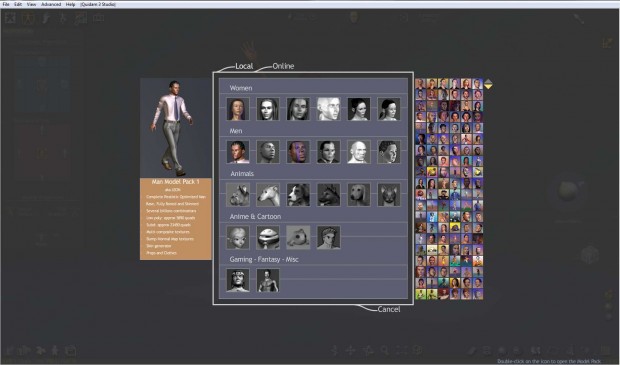Viewport: 620px width, 365px height.
Task: Select the last cat head Animals icon
Action: 389,195
